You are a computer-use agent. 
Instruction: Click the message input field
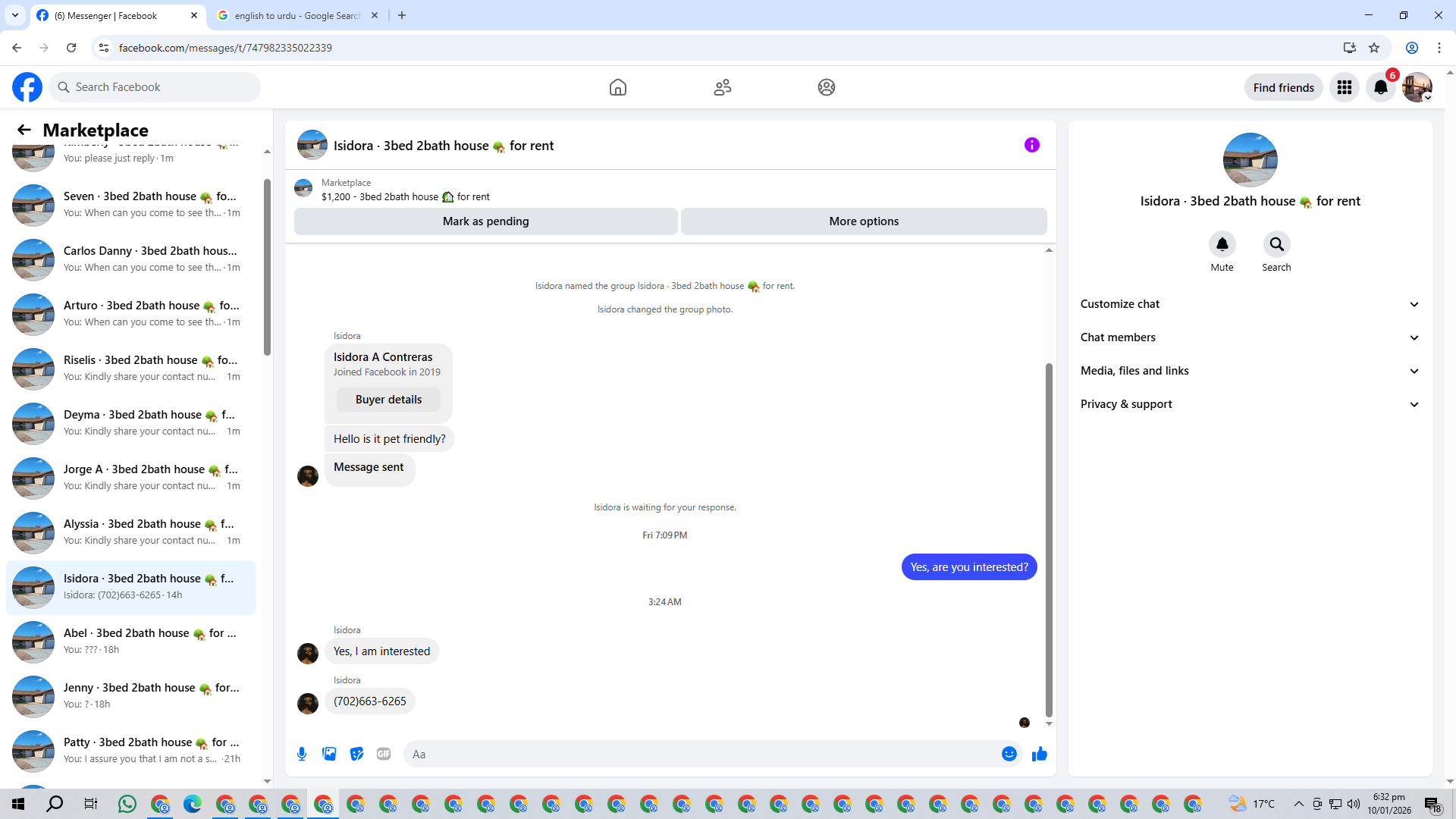701,754
